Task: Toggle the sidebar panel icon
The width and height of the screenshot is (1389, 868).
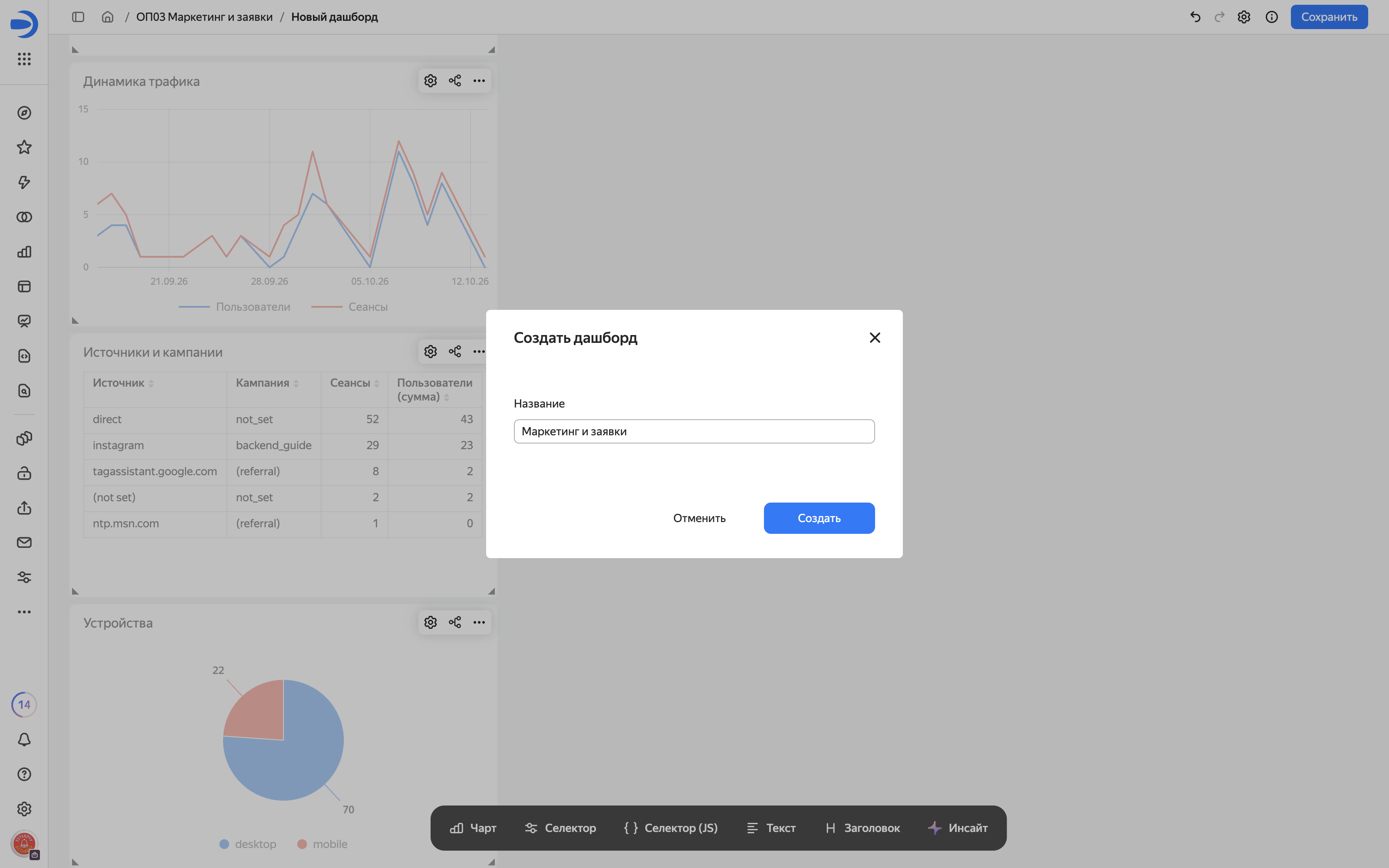Action: 78,16
